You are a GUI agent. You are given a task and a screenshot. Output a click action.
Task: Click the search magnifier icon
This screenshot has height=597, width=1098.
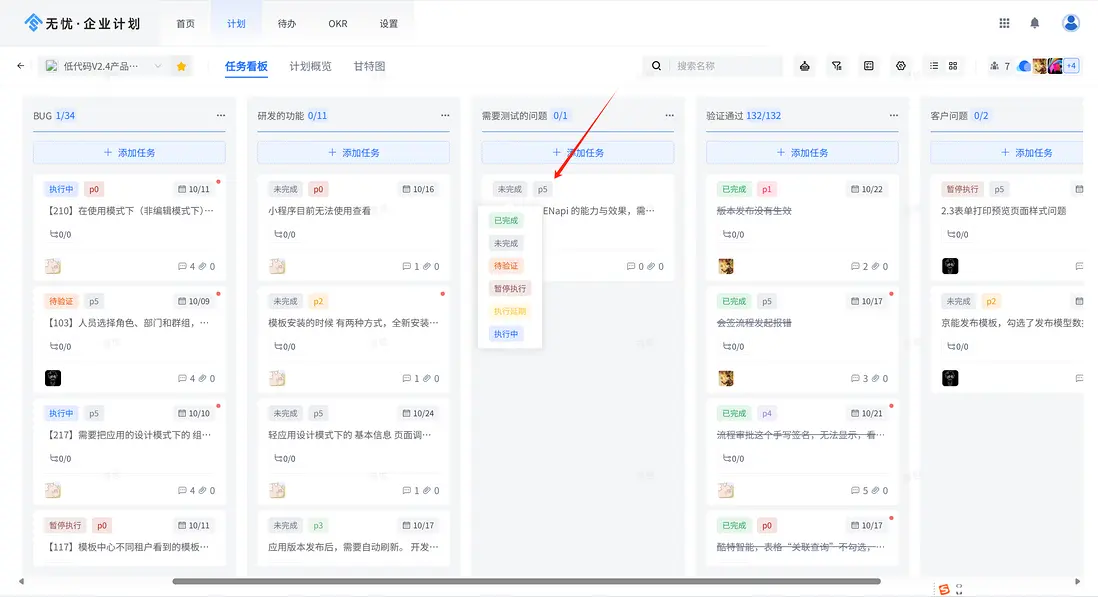click(656, 66)
